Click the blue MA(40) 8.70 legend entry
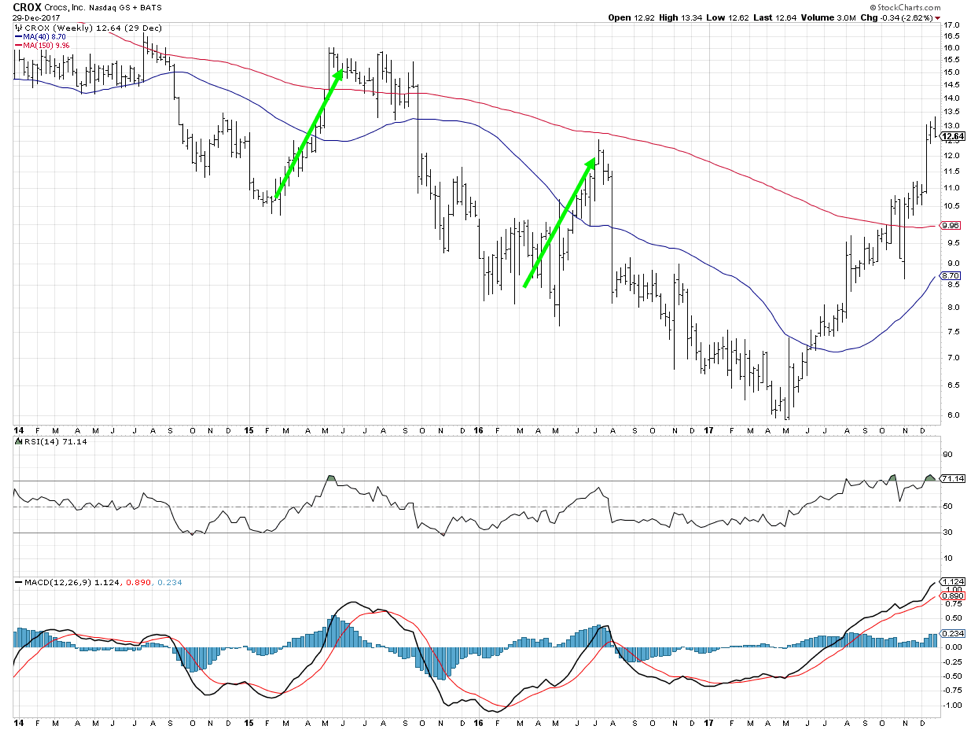 click(40, 37)
